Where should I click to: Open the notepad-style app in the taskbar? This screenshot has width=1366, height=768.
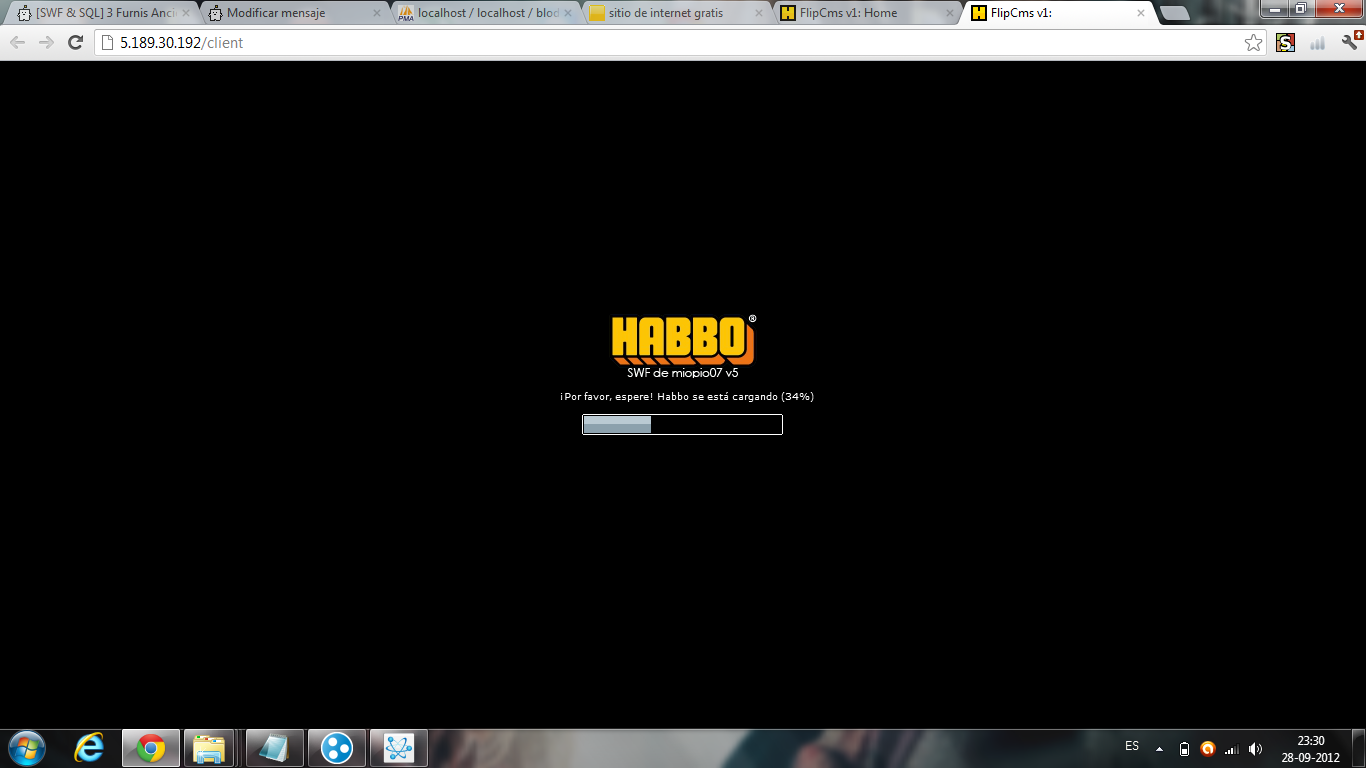pos(275,748)
